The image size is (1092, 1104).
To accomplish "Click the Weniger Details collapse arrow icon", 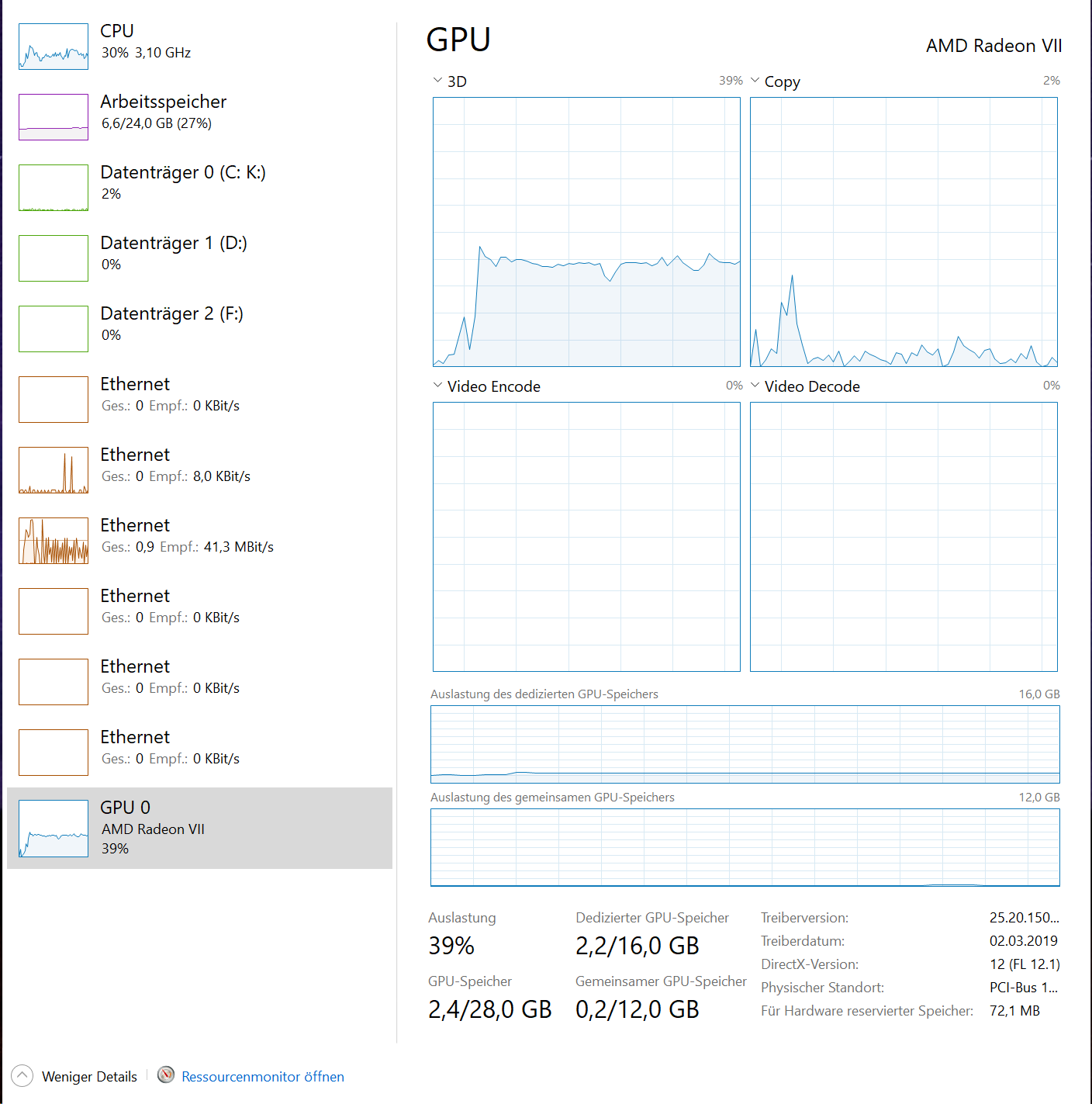I will click(x=22, y=1075).
